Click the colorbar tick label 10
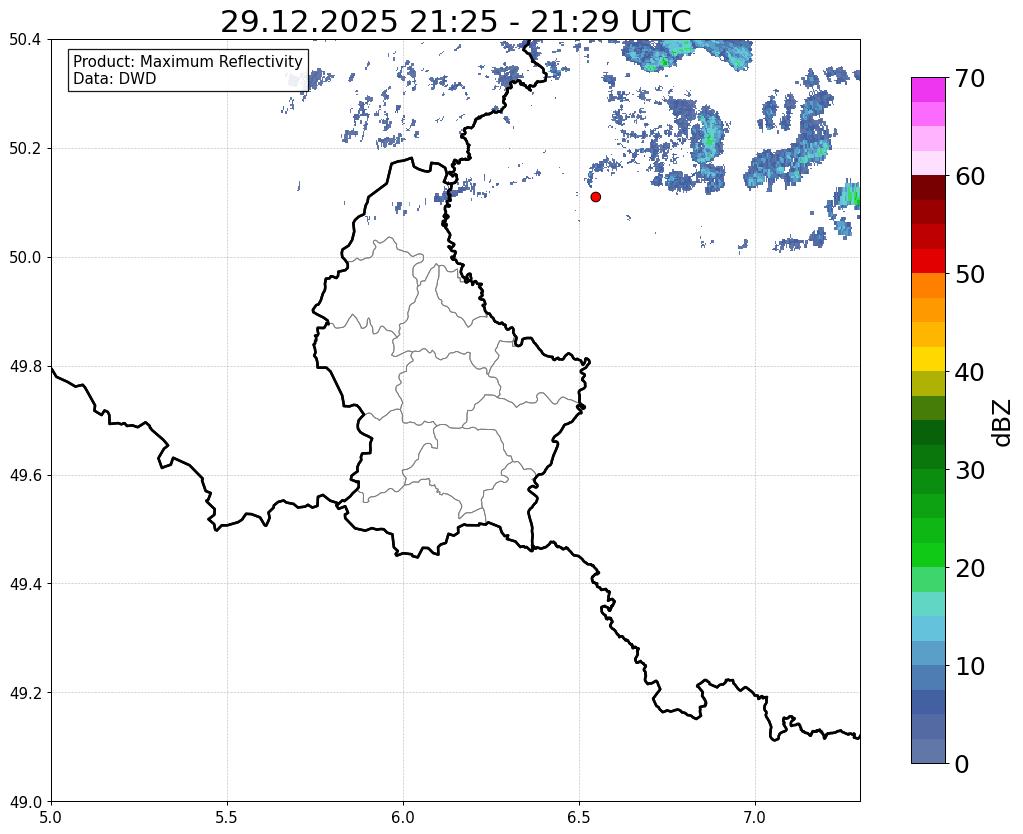 (969, 666)
